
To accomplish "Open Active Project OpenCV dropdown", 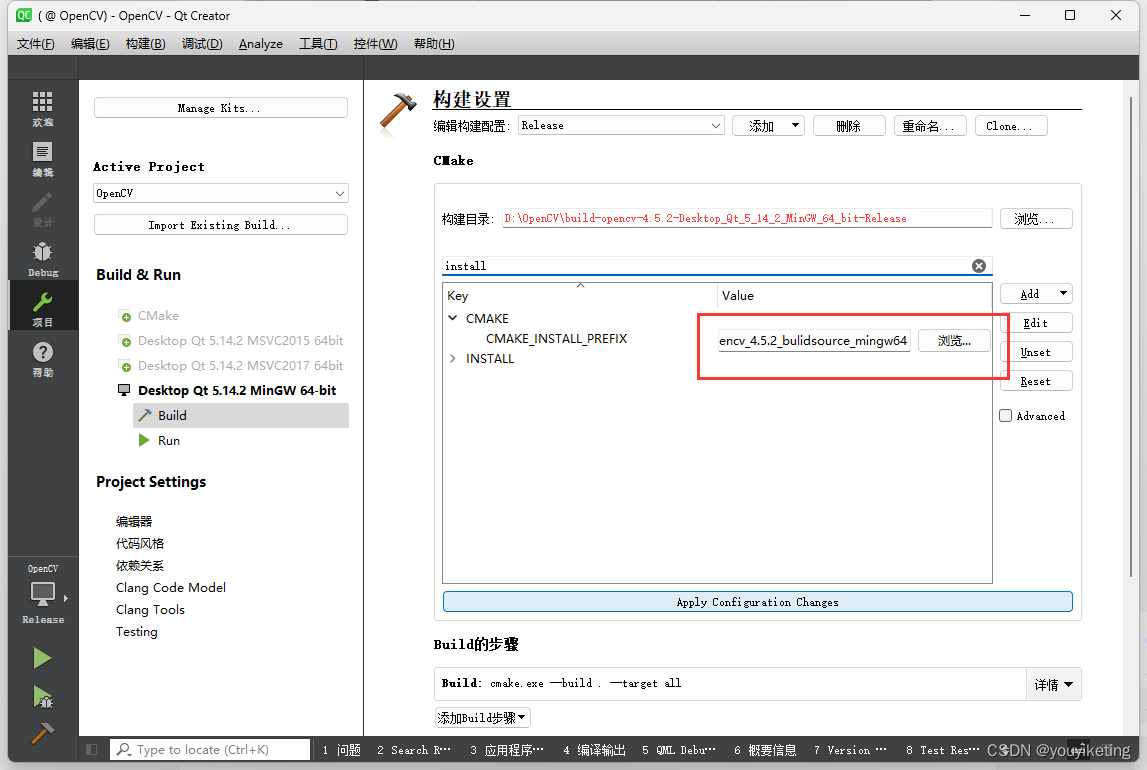I will pyautogui.click(x=221, y=193).
